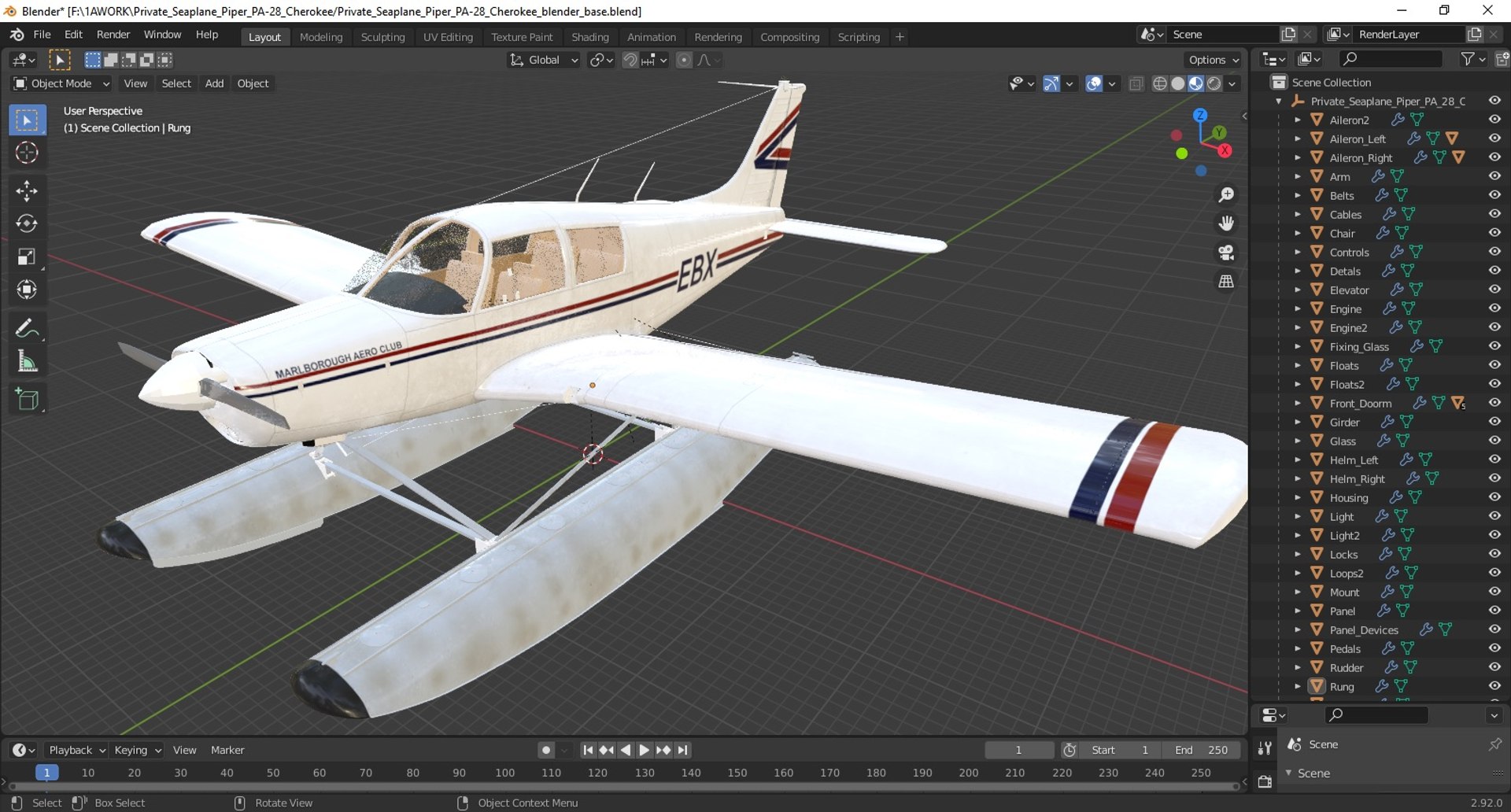Open the Object Mode dropdown
Viewport: 1511px width, 812px height.
(x=61, y=83)
